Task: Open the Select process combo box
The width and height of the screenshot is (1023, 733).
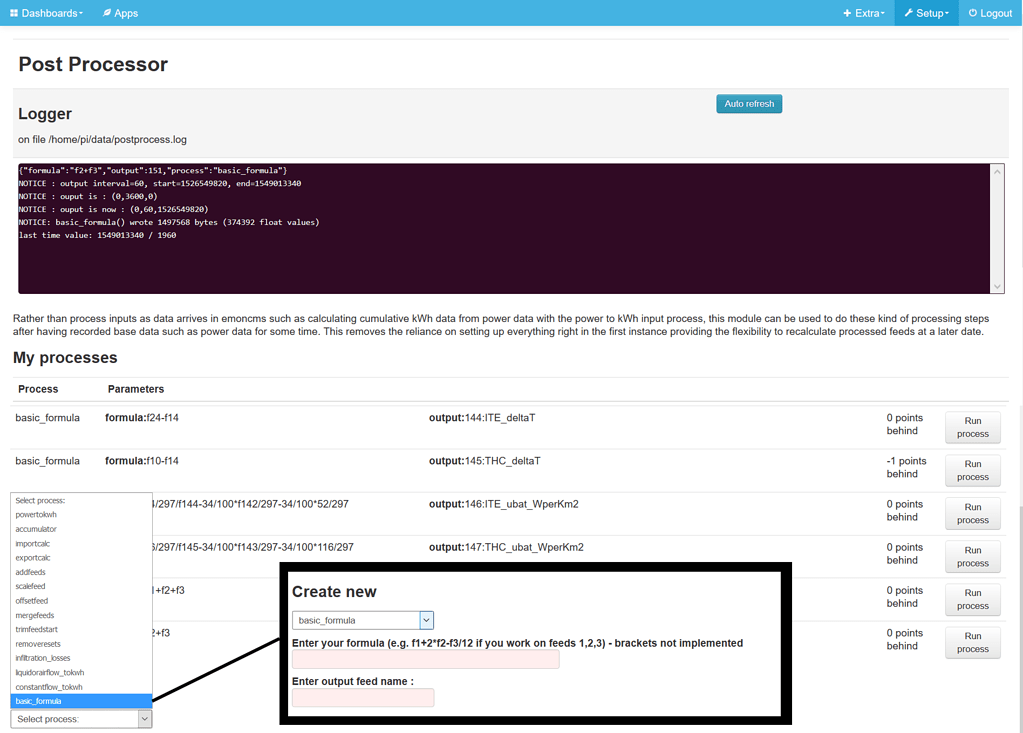Action: click(x=80, y=718)
